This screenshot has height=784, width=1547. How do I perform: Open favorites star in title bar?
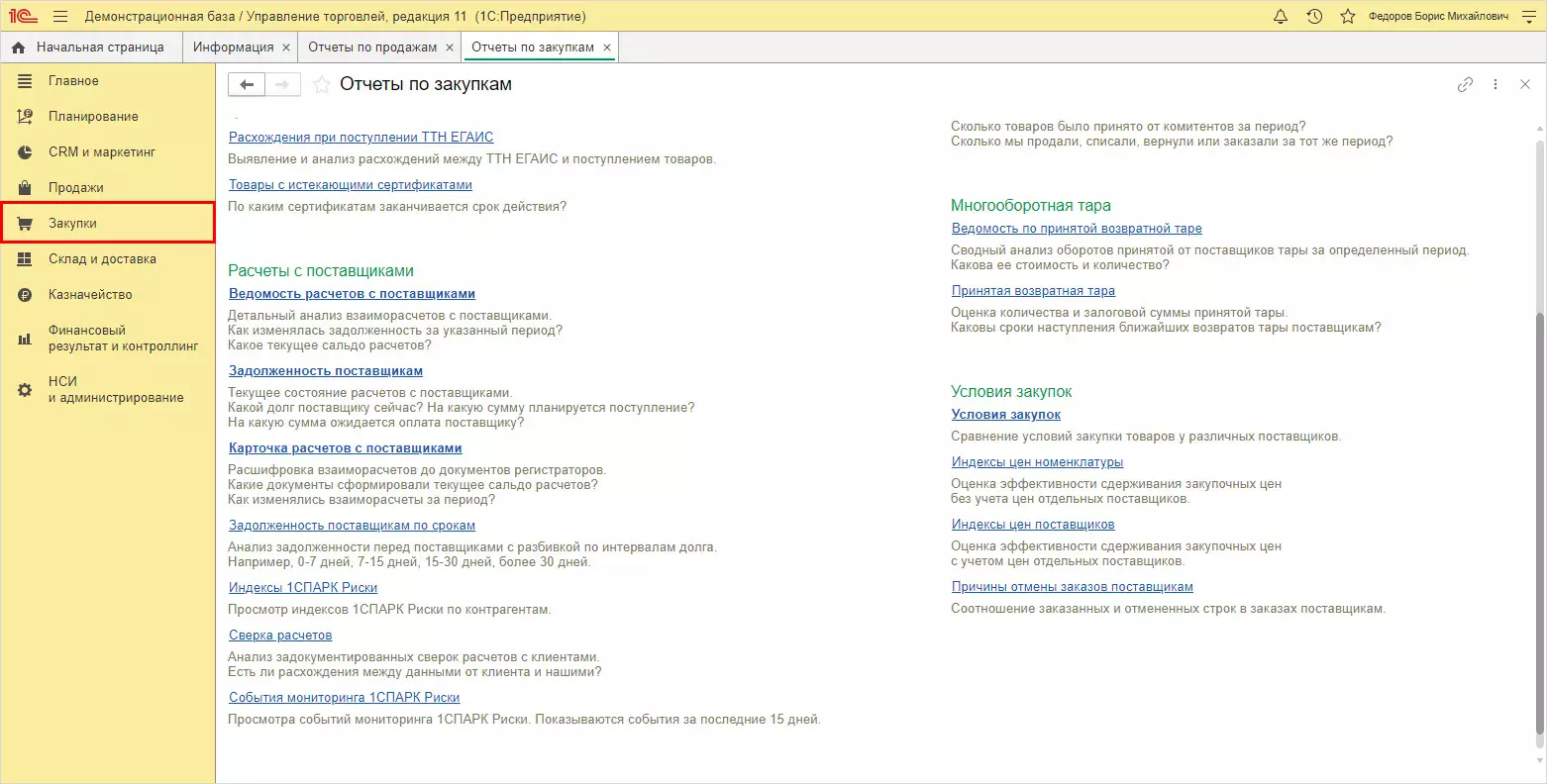coord(1347,17)
